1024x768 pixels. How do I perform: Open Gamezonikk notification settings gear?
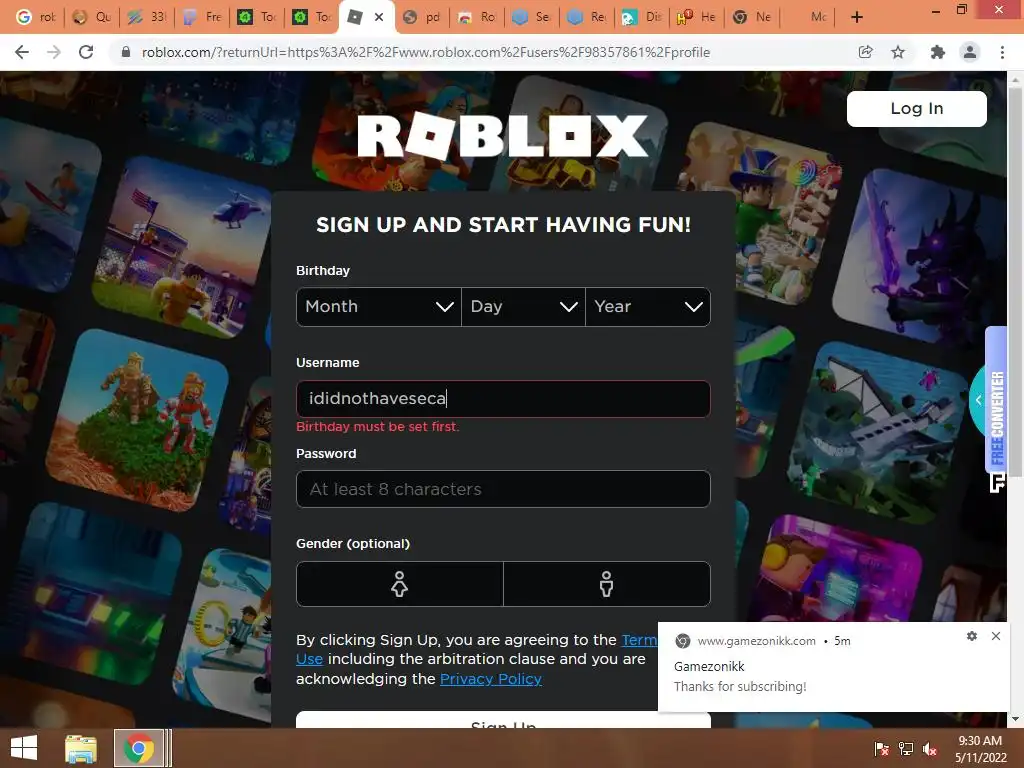pos(972,636)
